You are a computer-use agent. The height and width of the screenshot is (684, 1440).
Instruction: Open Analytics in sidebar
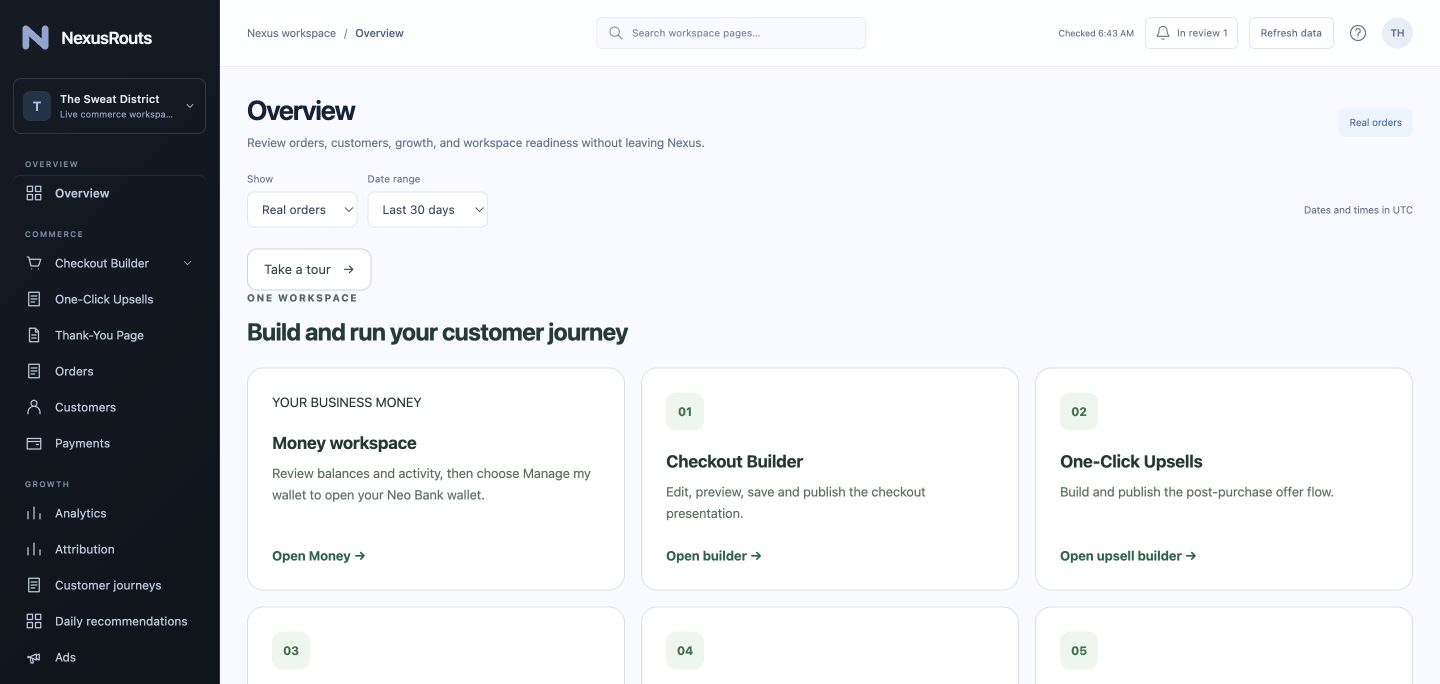[109, 513]
